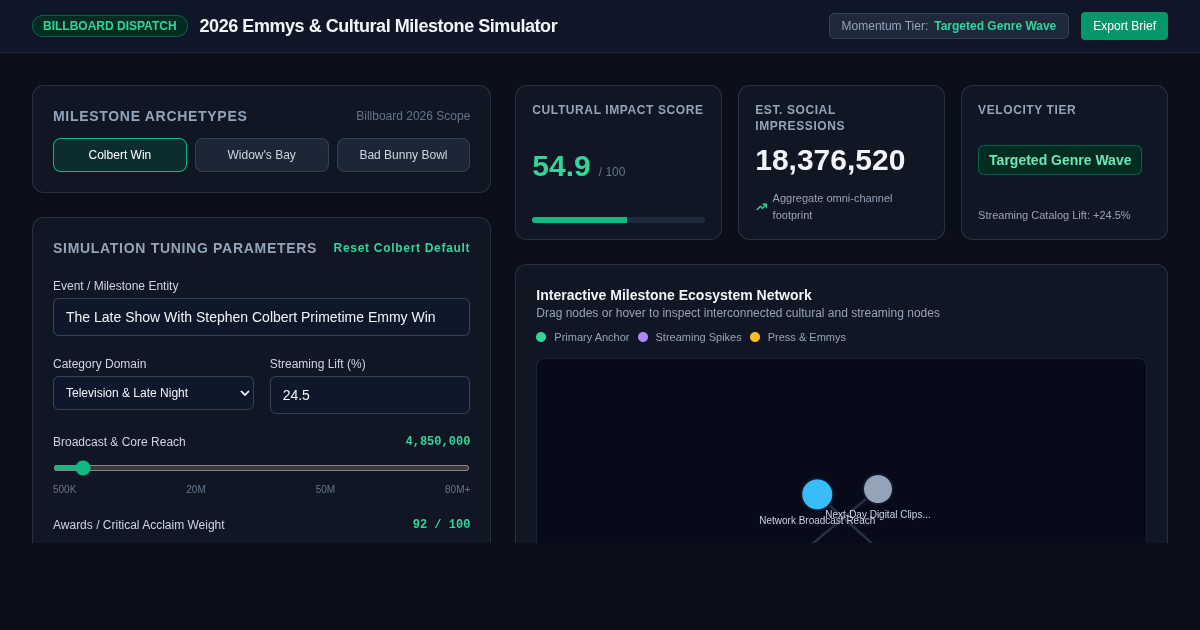This screenshot has height=630, width=1200.
Task: Click the Milestone Archetypes heading
Action: tap(150, 116)
